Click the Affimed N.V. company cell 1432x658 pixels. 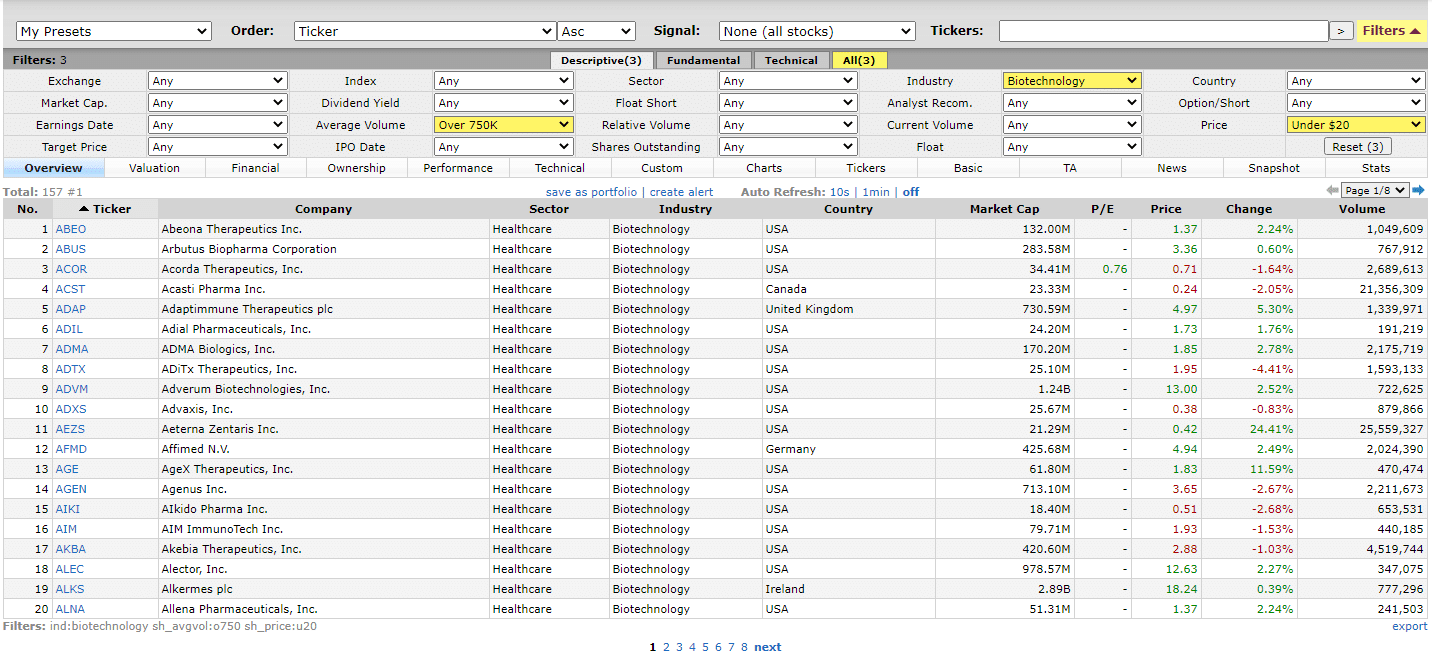(x=324, y=449)
